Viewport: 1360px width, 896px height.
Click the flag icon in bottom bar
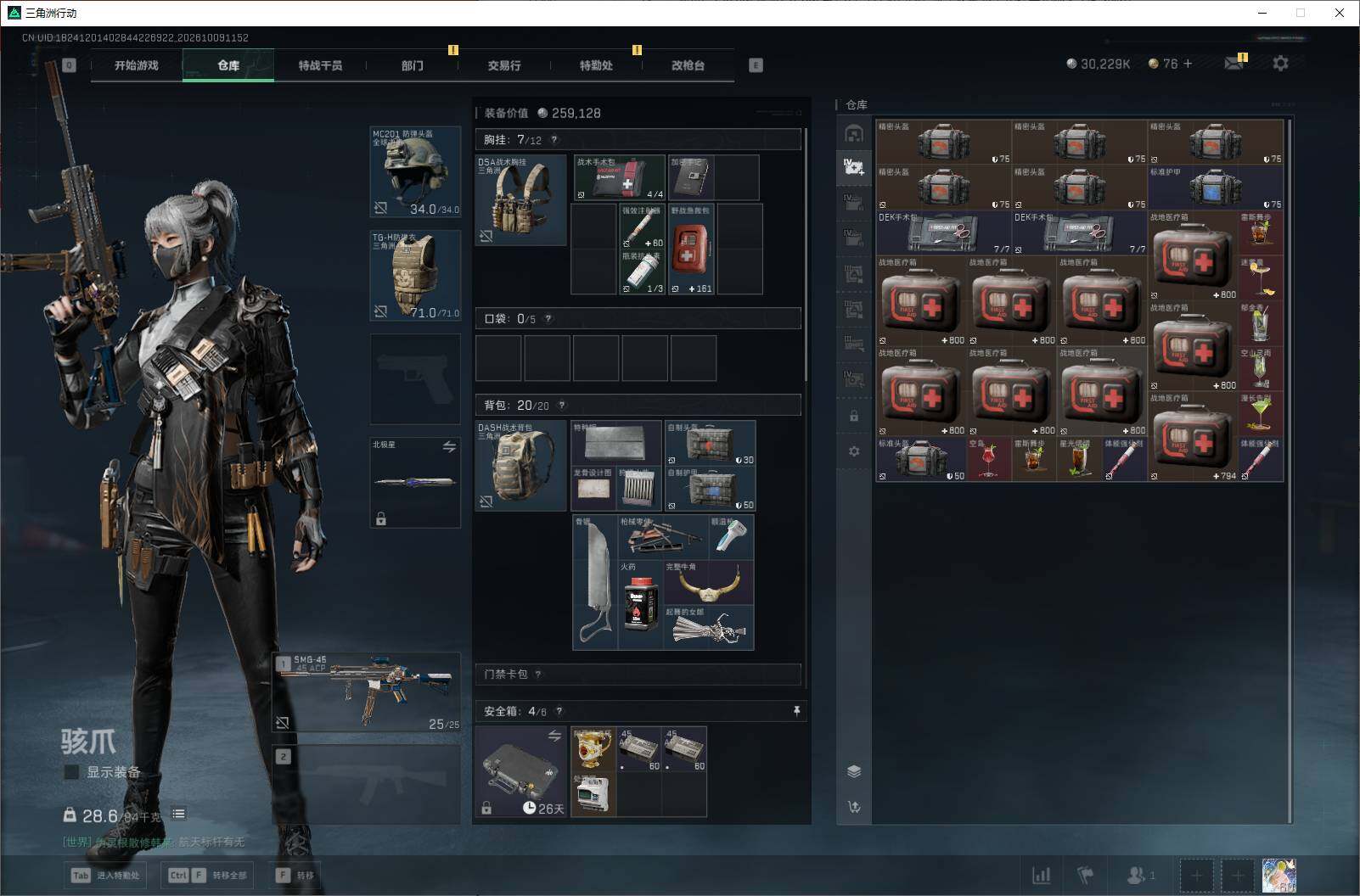pyautogui.click(x=1086, y=875)
